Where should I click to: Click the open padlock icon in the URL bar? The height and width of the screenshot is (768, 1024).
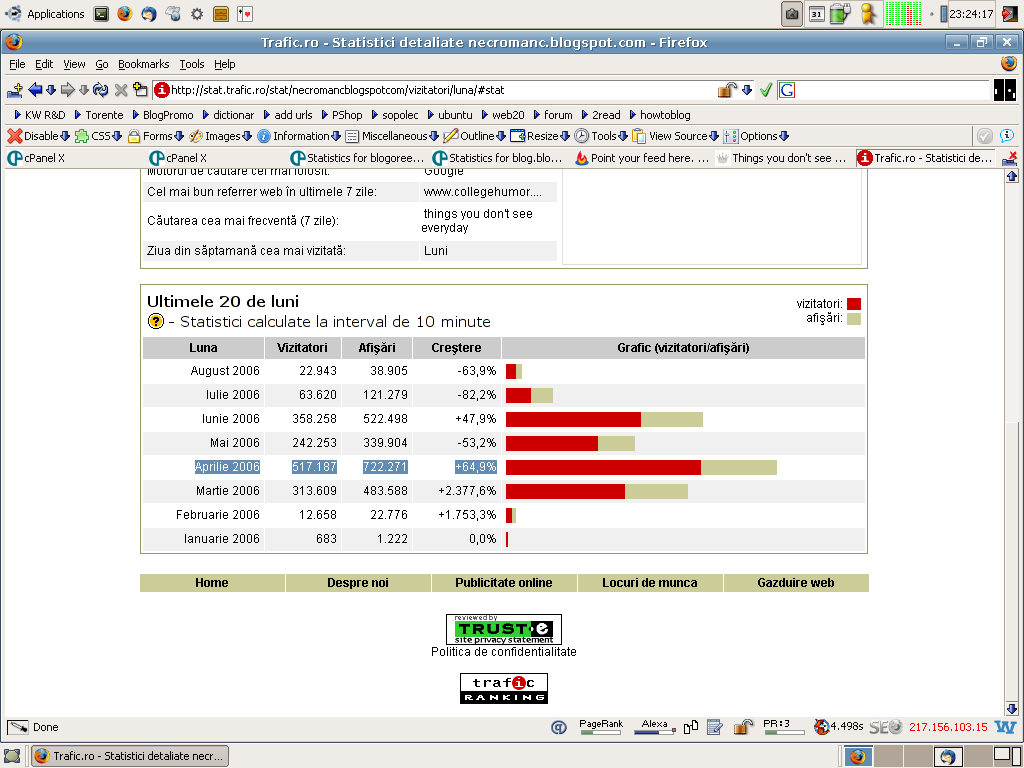[x=727, y=90]
